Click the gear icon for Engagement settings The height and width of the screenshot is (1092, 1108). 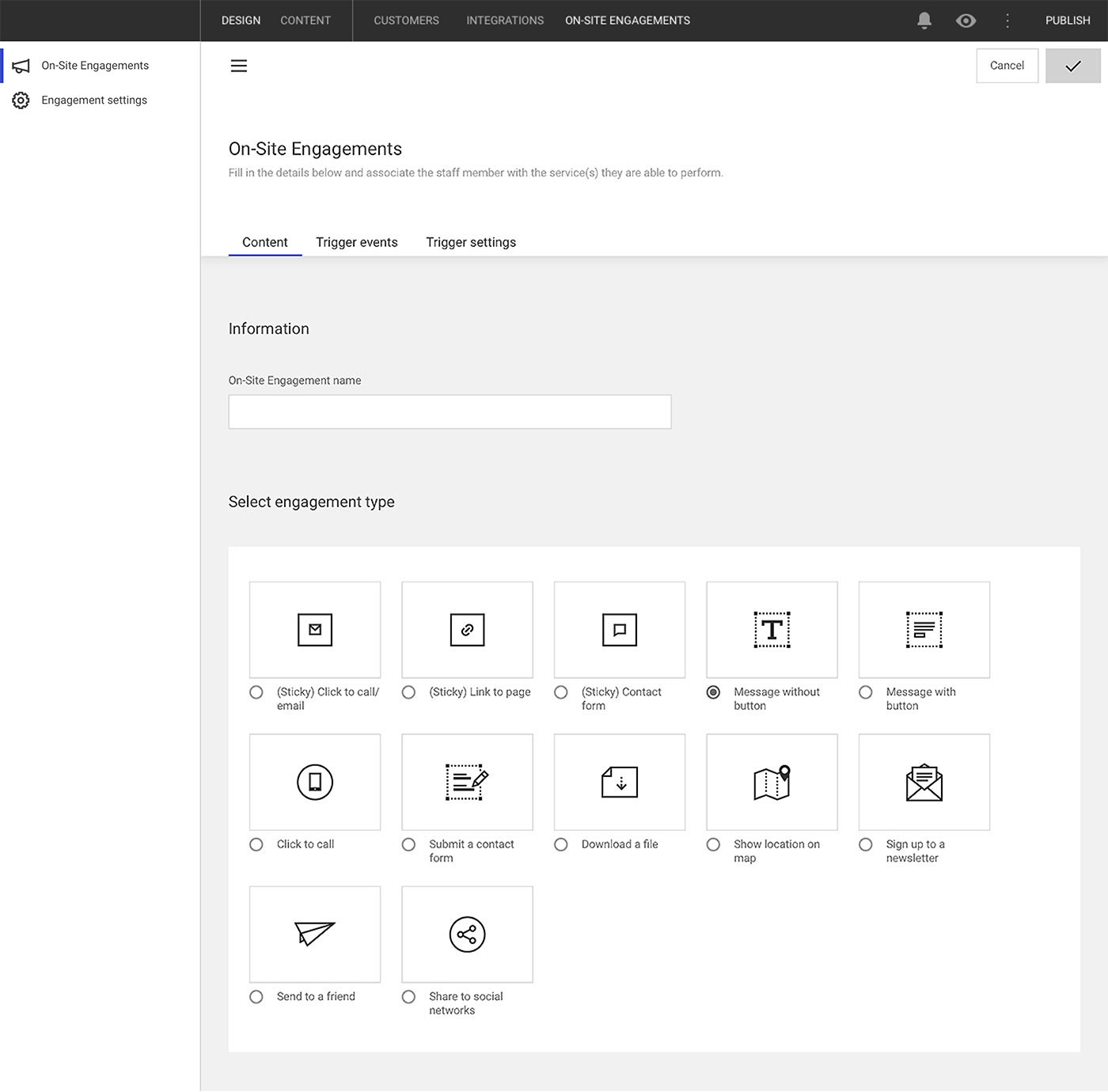tap(21, 100)
